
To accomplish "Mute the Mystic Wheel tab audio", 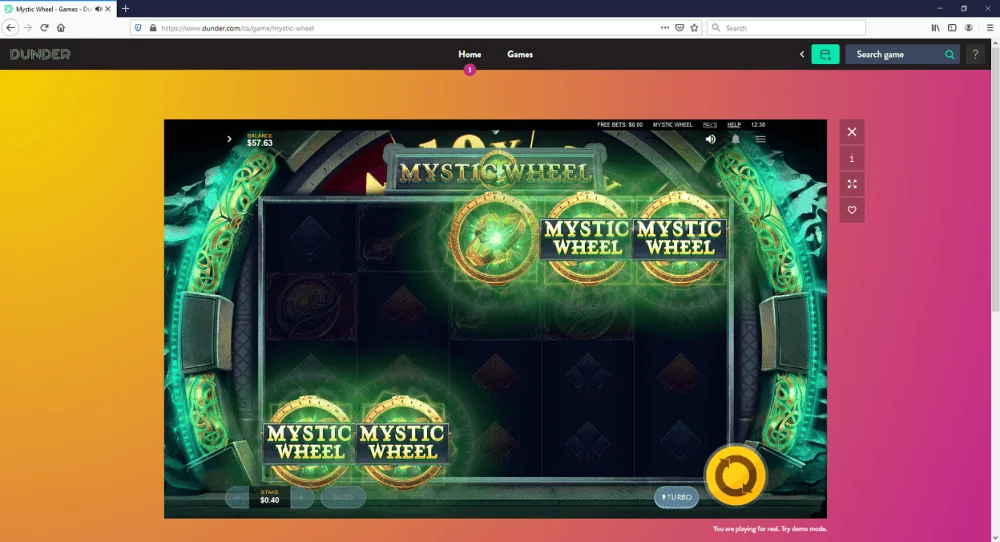I will (98, 9).
